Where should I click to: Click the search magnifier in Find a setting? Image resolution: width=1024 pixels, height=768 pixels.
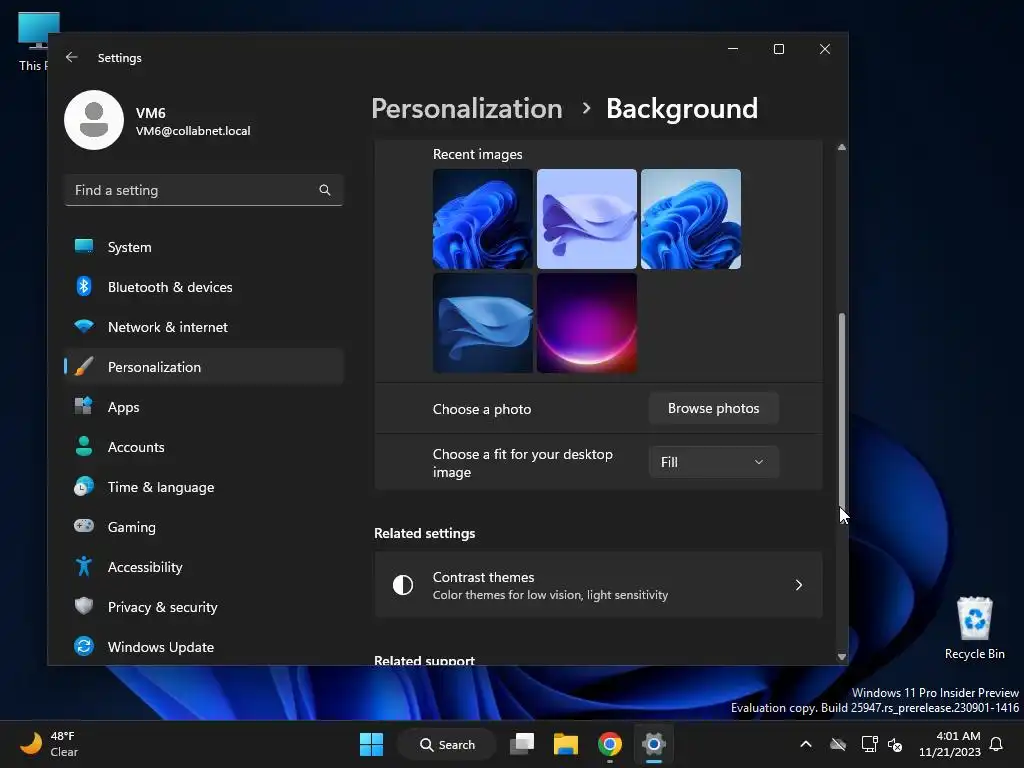tap(325, 190)
